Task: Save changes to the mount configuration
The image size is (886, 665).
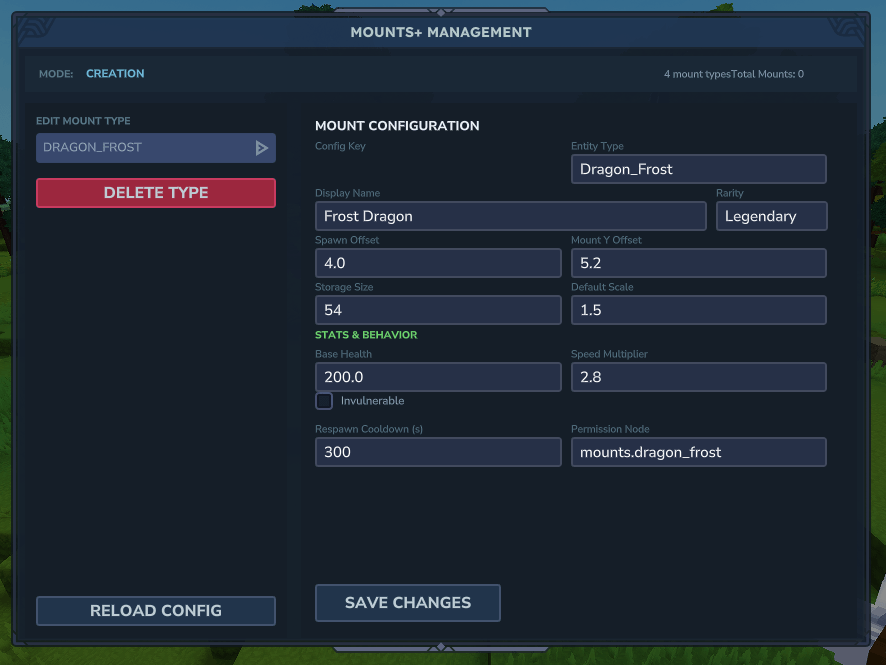Action: (x=408, y=603)
